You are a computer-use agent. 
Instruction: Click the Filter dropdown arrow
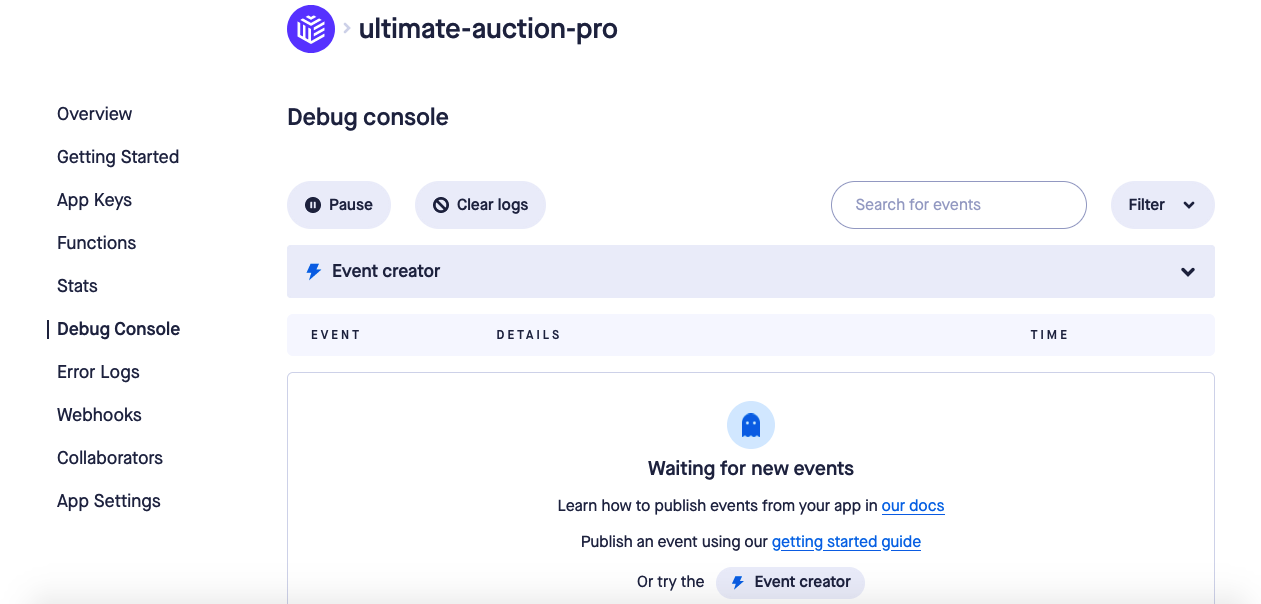(x=1189, y=205)
